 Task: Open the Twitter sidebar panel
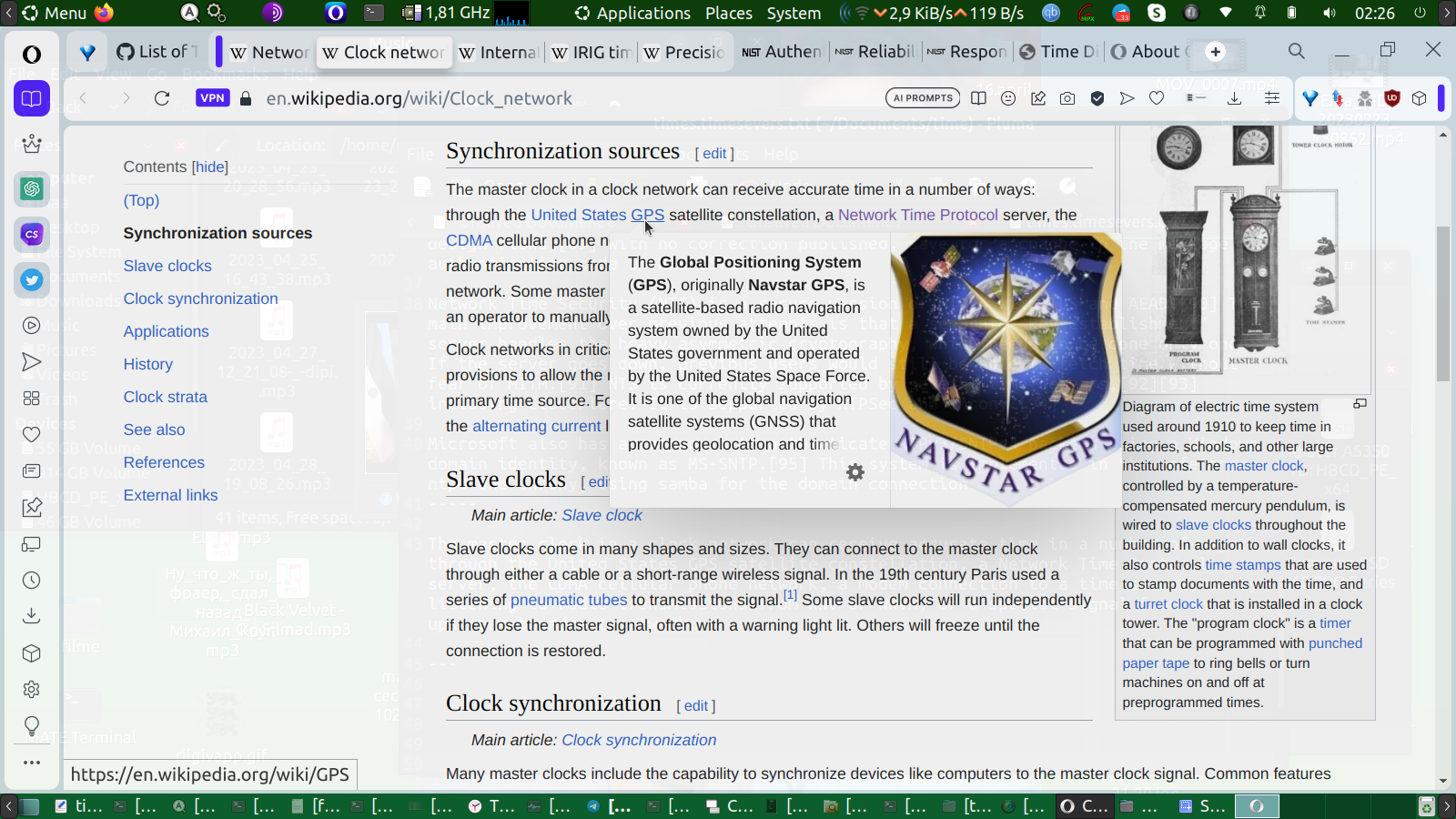pyautogui.click(x=32, y=279)
